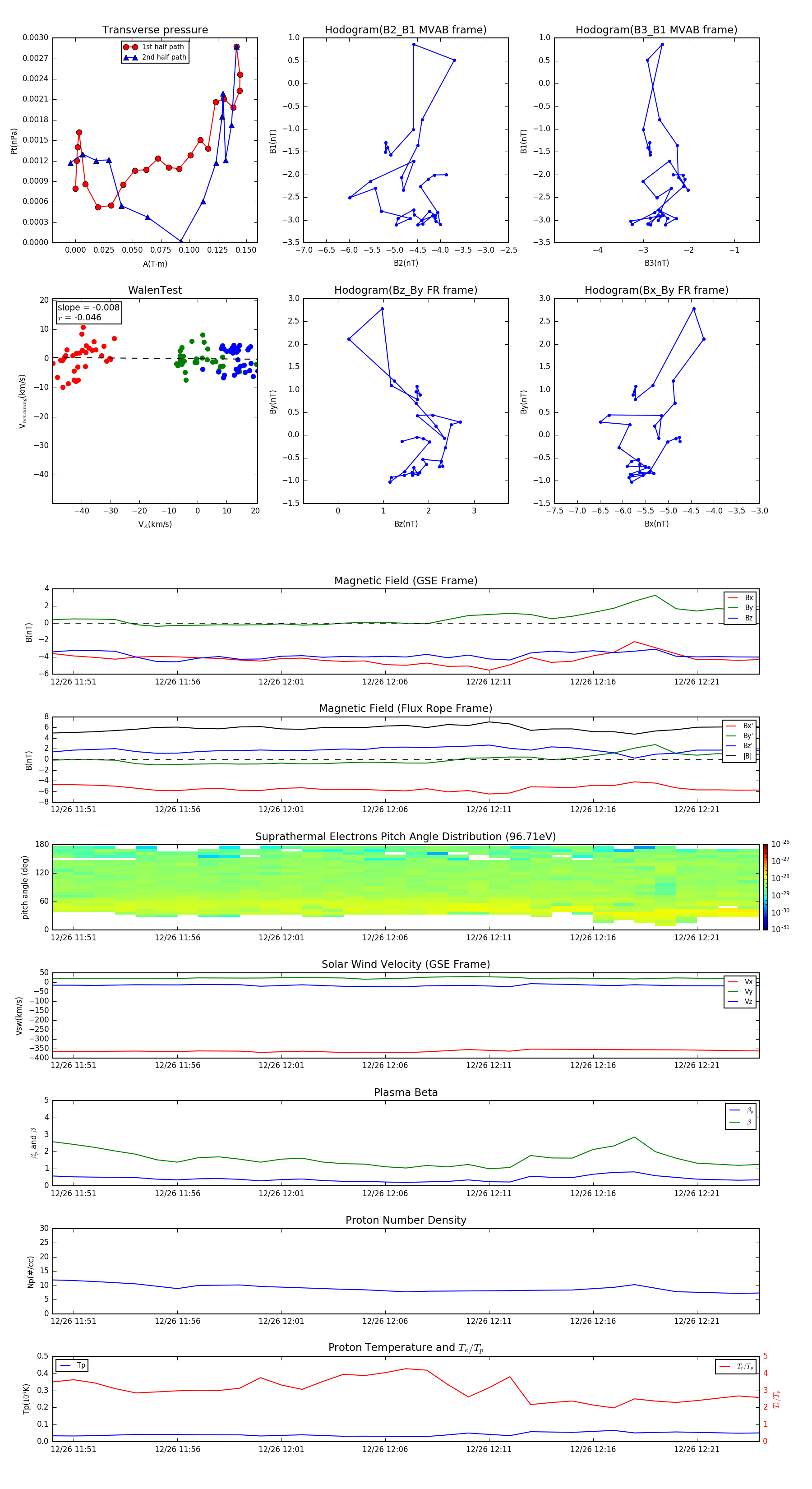Screen dimensions: 812x1489
Task: Select the red Te/Tp legend entry
Action: click(x=737, y=1366)
